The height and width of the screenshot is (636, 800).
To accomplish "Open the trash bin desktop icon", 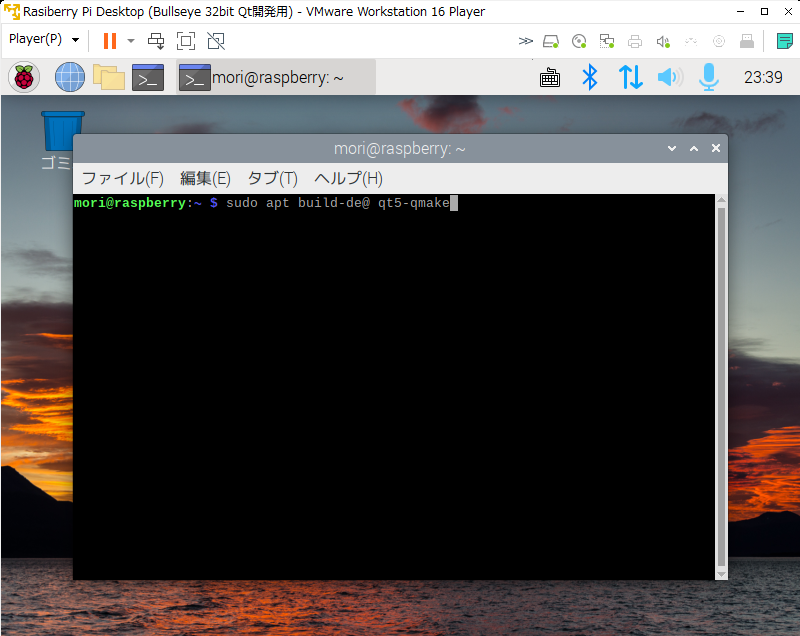I will coord(63,131).
